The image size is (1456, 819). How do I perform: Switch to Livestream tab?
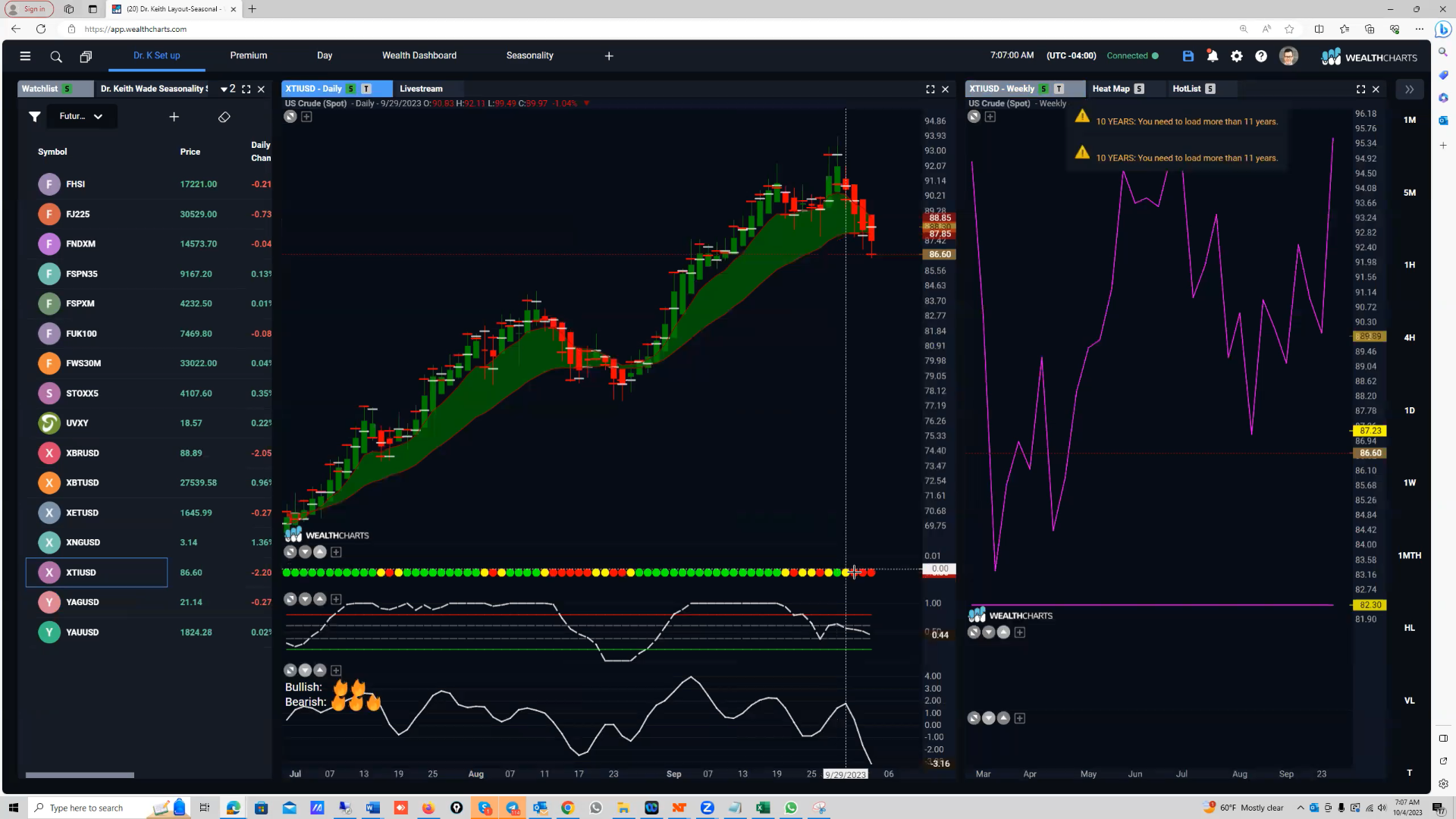coord(421,89)
